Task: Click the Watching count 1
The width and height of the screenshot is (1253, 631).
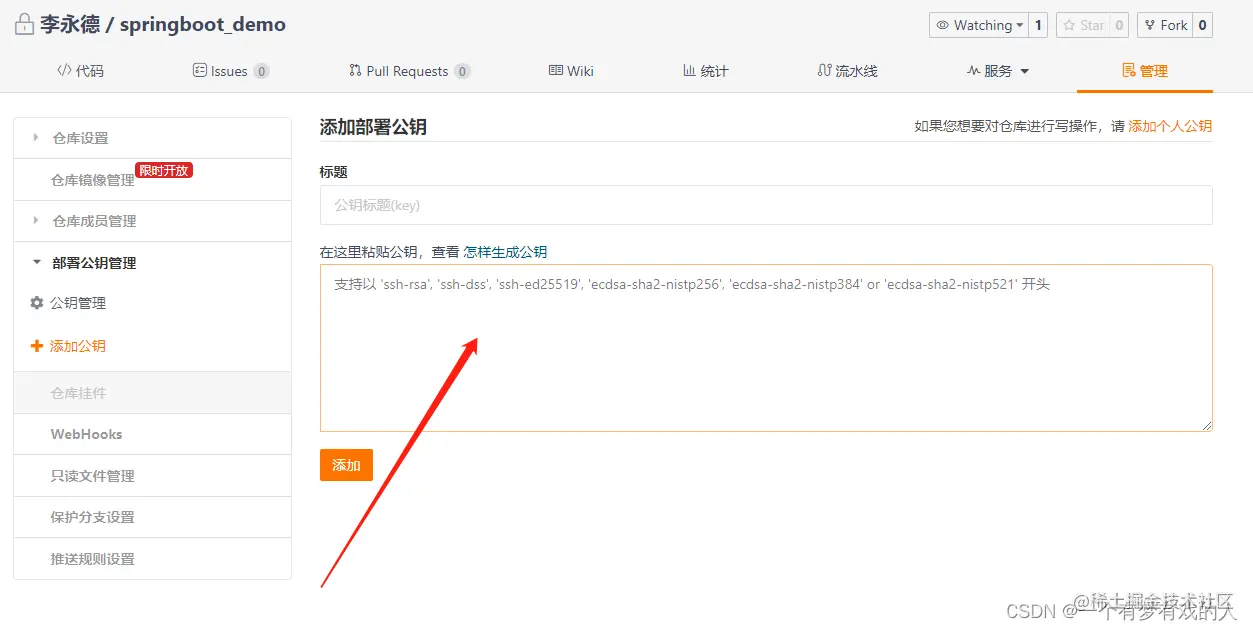Action: tap(1038, 25)
